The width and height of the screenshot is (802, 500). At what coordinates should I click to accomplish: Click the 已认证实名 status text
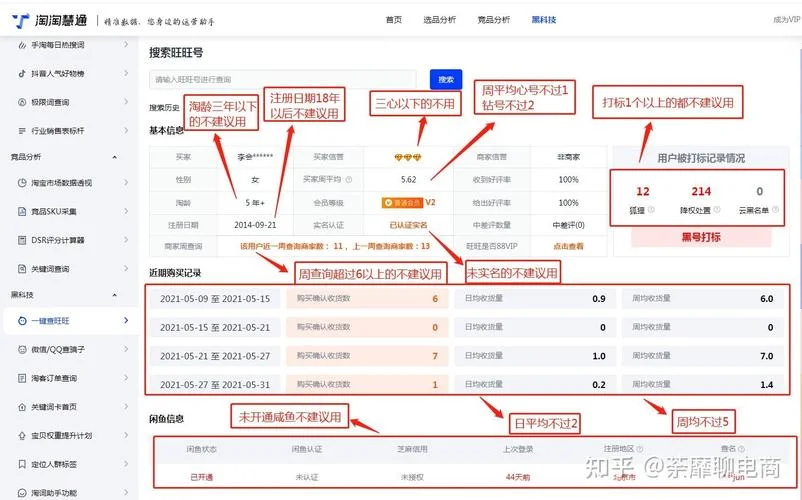point(408,225)
